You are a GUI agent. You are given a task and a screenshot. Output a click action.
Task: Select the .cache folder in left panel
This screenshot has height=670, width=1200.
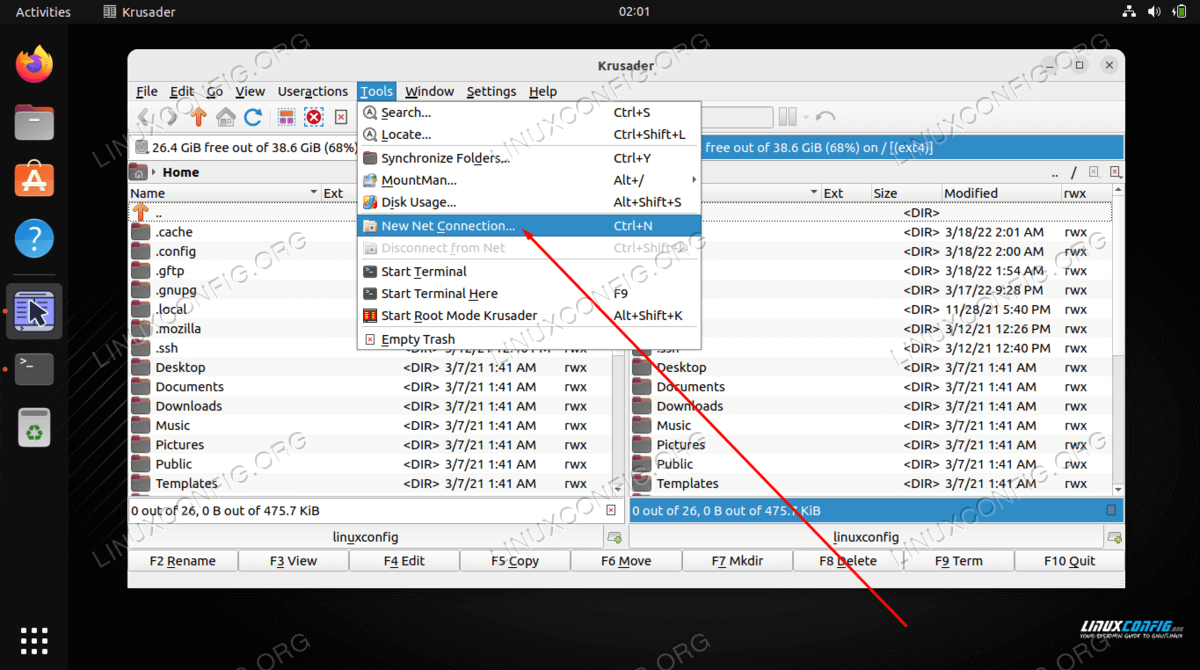174,232
